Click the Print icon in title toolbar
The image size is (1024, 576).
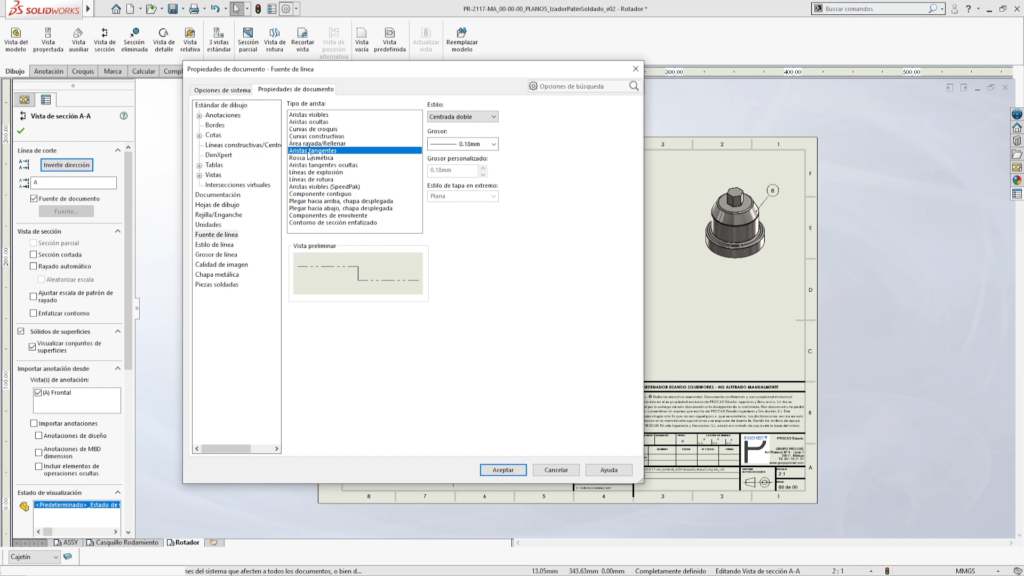coord(194,9)
